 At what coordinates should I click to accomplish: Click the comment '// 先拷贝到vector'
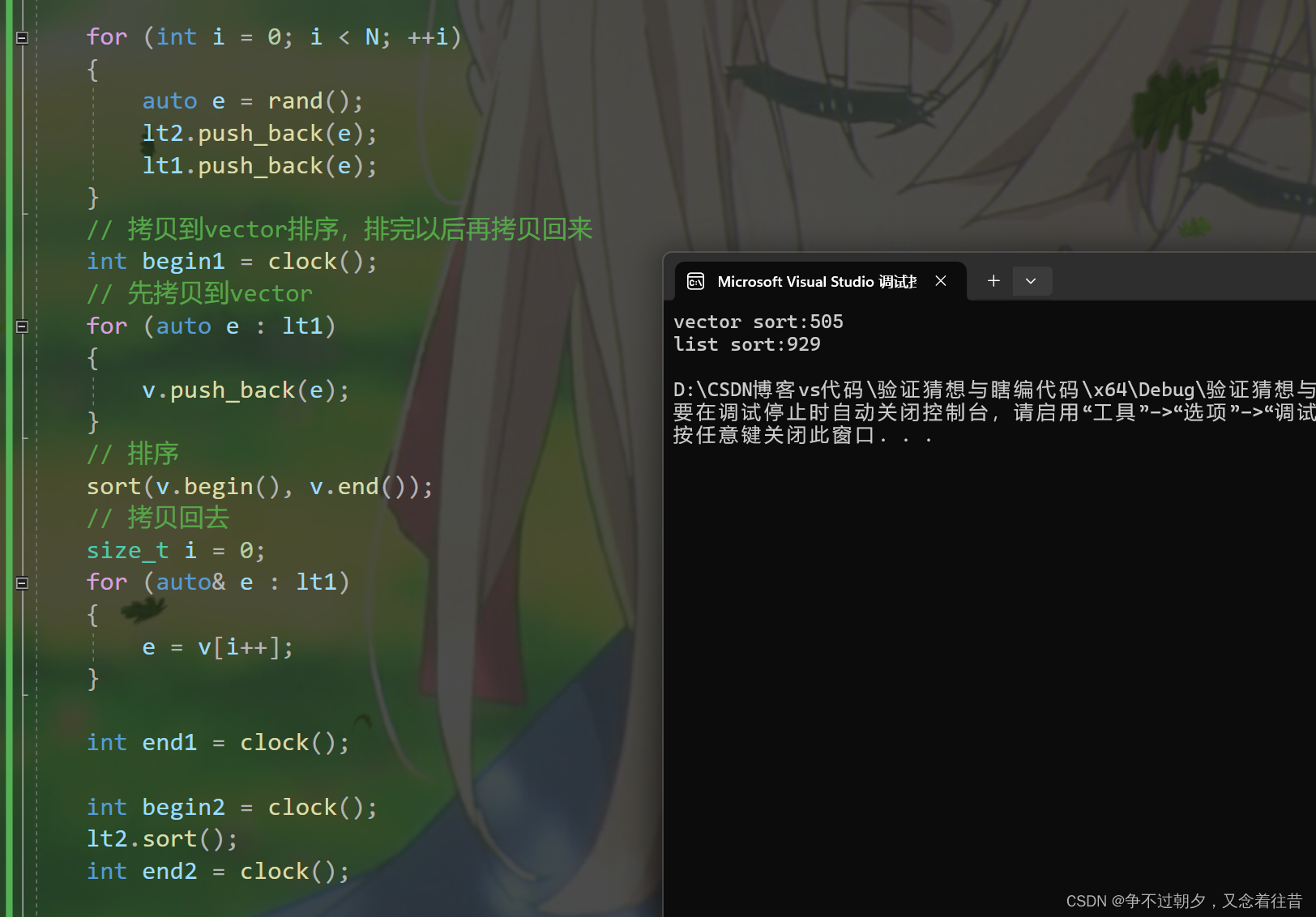[199, 293]
